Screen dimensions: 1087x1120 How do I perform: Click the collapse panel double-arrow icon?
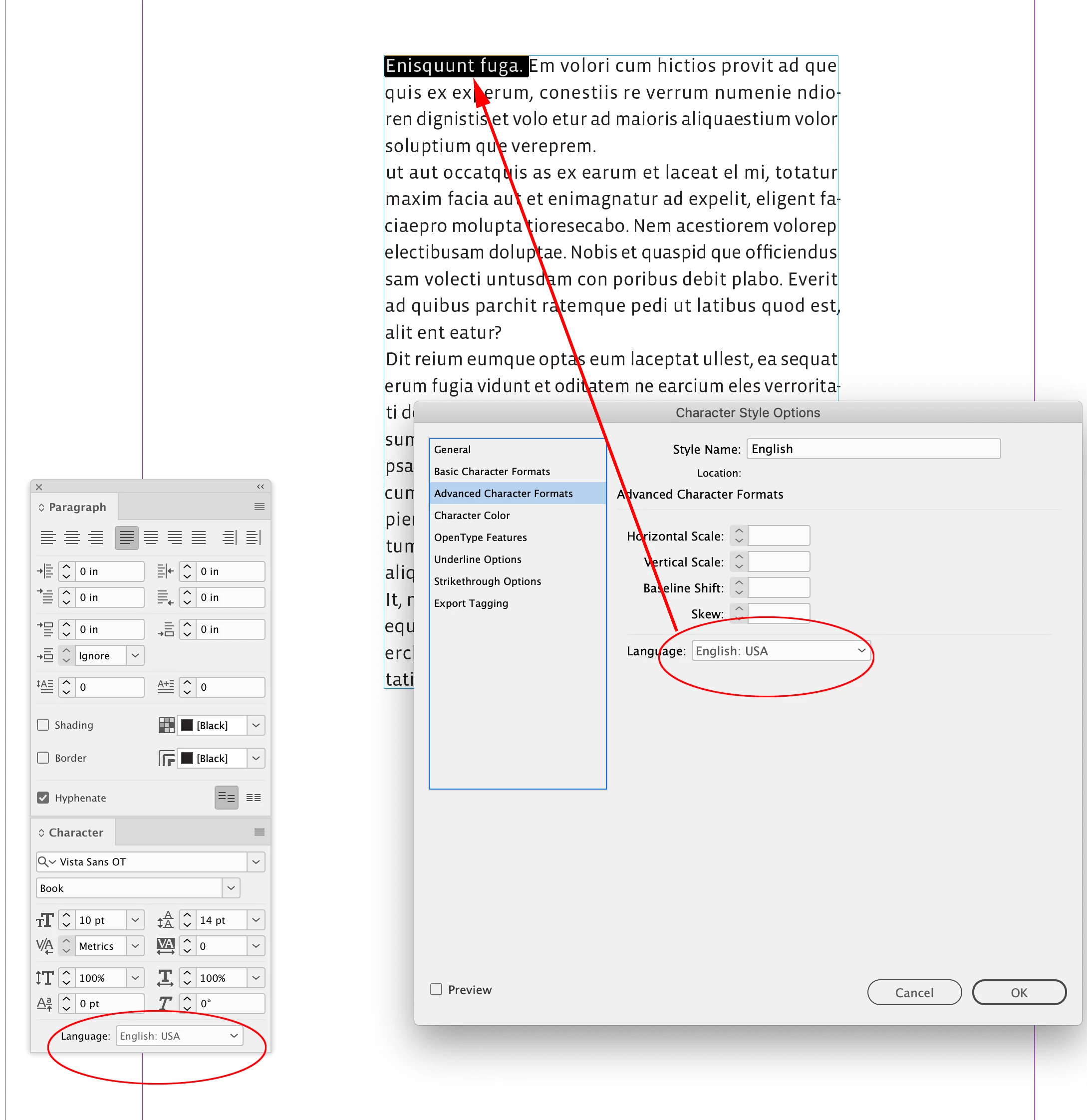[x=260, y=486]
